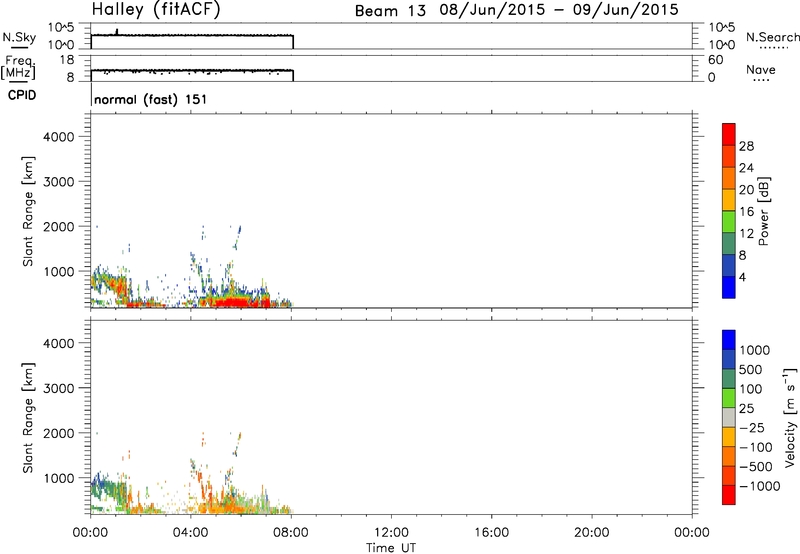Screen dimensions: 800x554
Task: Click the '20:00' time axis label
Action: pos(591,533)
